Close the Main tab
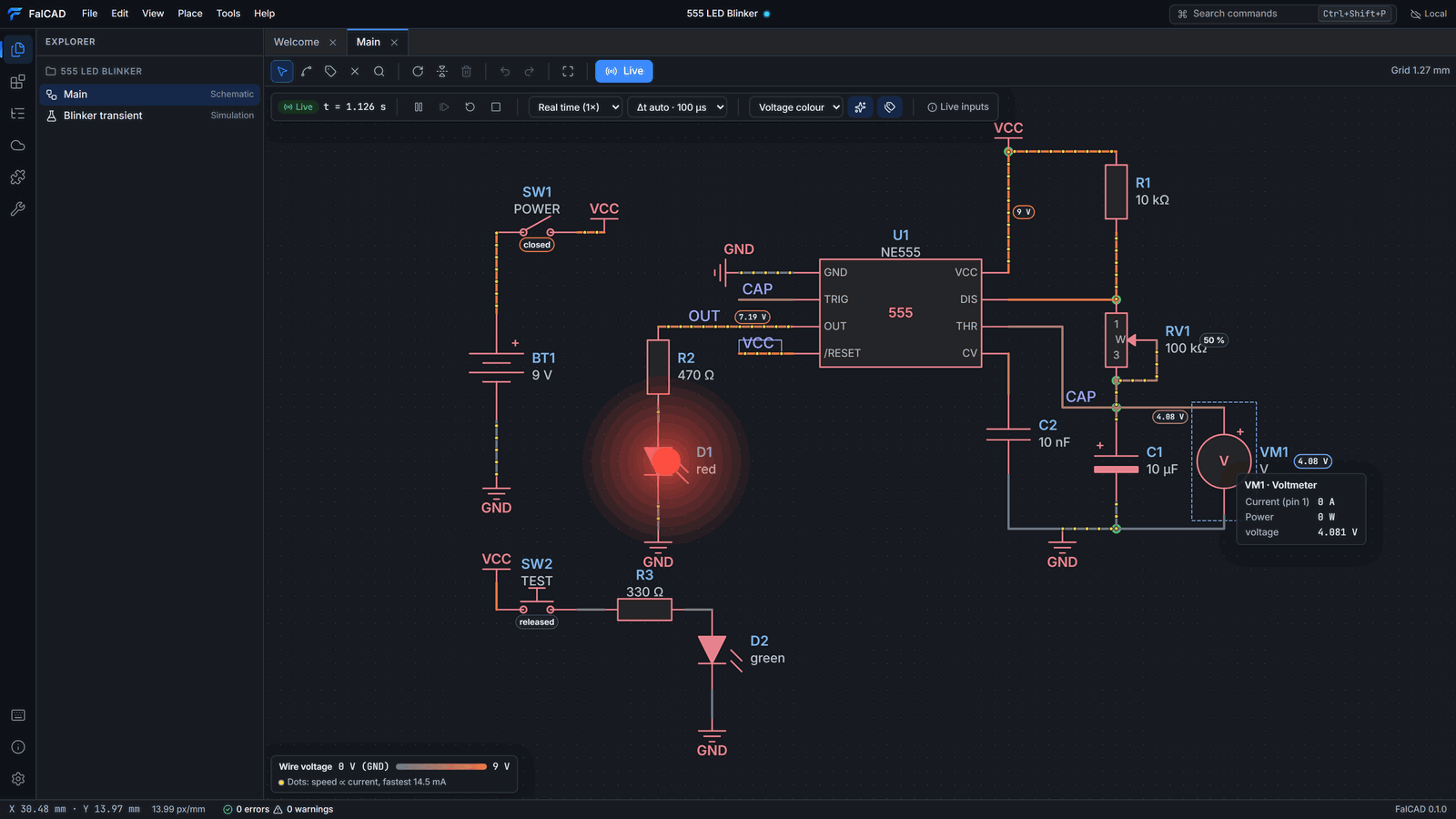 click(394, 43)
